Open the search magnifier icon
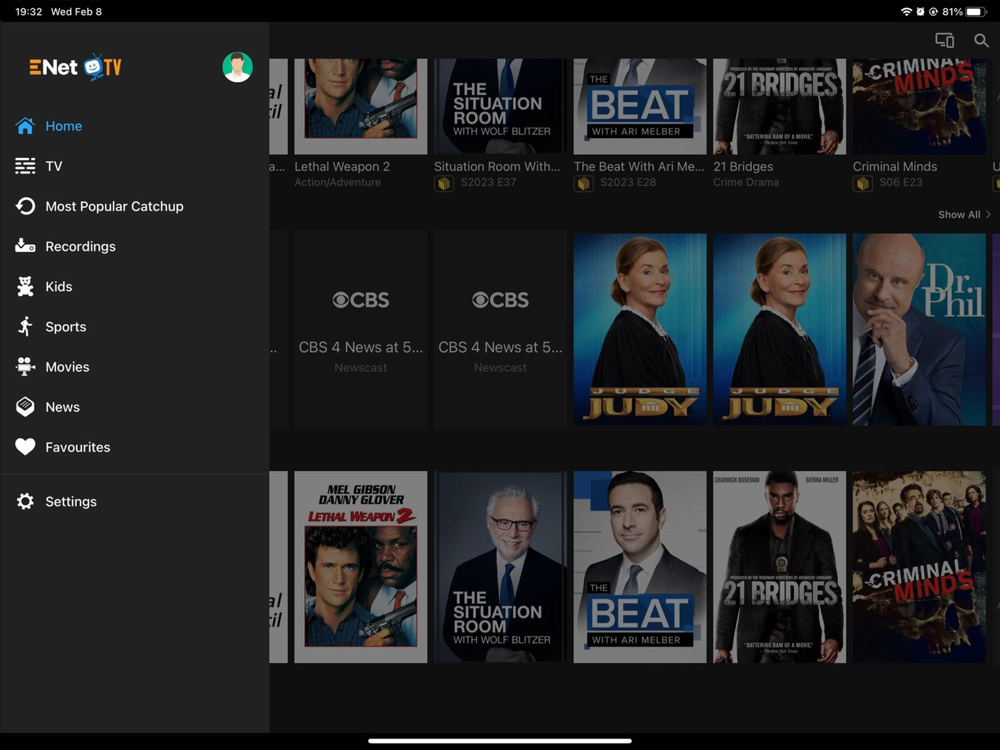1000x750 pixels. (981, 40)
